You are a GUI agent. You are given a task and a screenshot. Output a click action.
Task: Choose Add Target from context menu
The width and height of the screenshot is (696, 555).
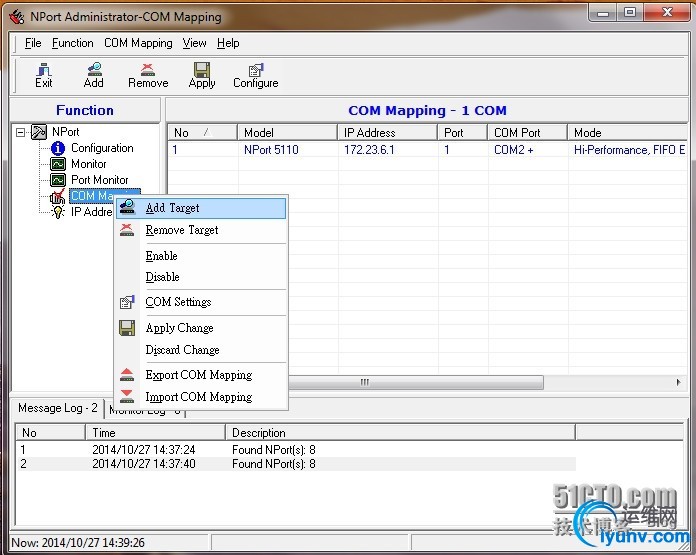pos(201,208)
